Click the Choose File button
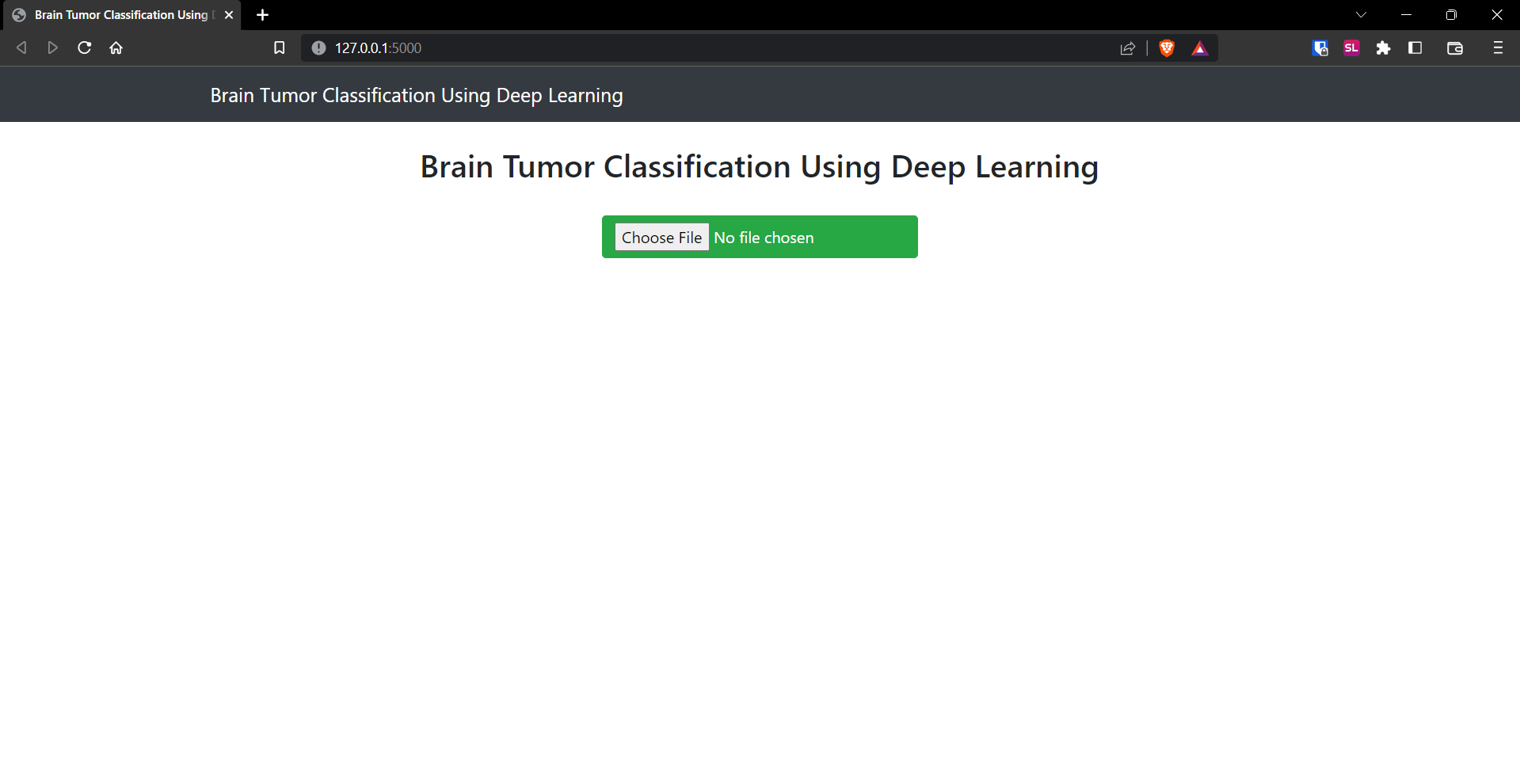Image resolution: width=1520 pixels, height=784 pixels. pyautogui.click(x=661, y=237)
